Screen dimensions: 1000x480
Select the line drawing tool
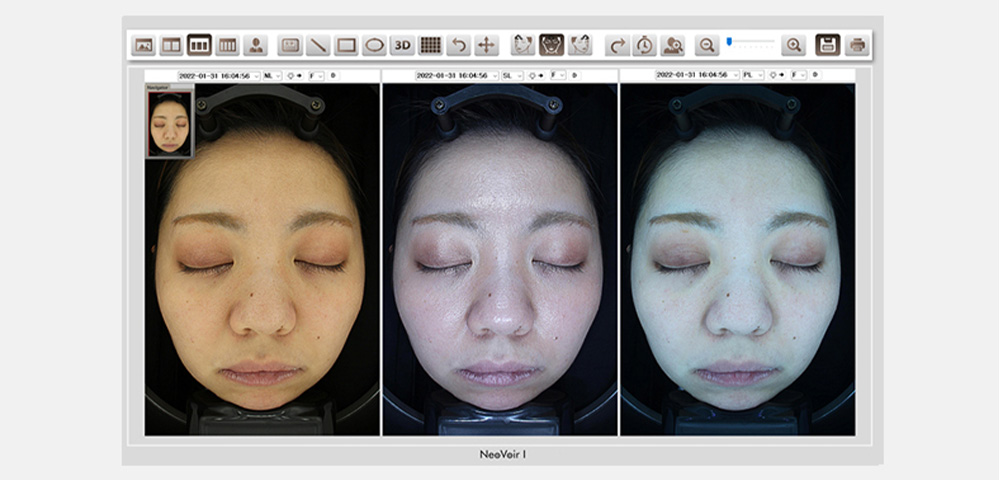click(x=318, y=45)
